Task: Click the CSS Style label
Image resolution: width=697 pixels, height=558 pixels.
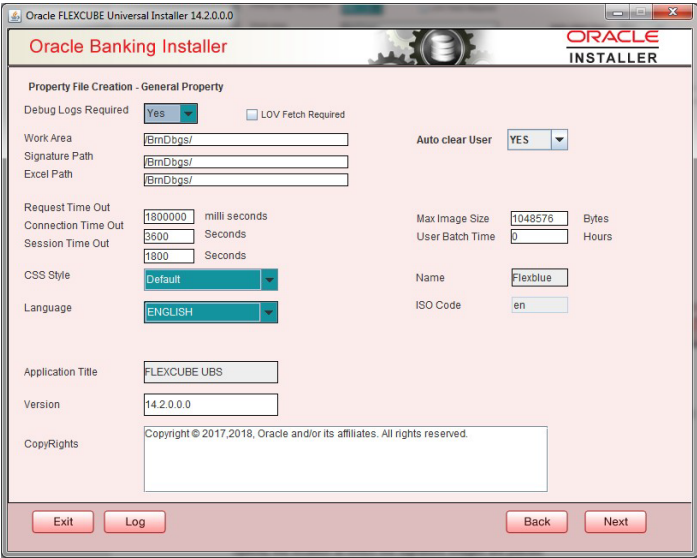Action: click(x=47, y=275)
